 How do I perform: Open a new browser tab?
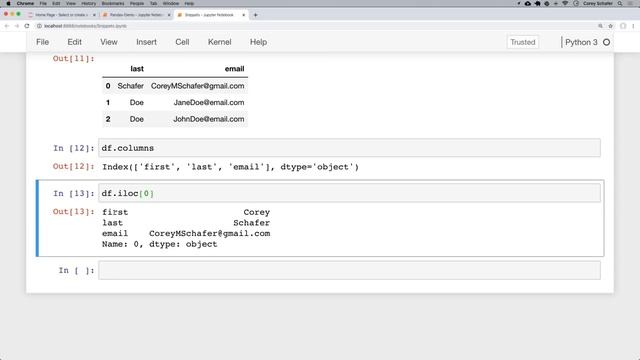(256, 15)
